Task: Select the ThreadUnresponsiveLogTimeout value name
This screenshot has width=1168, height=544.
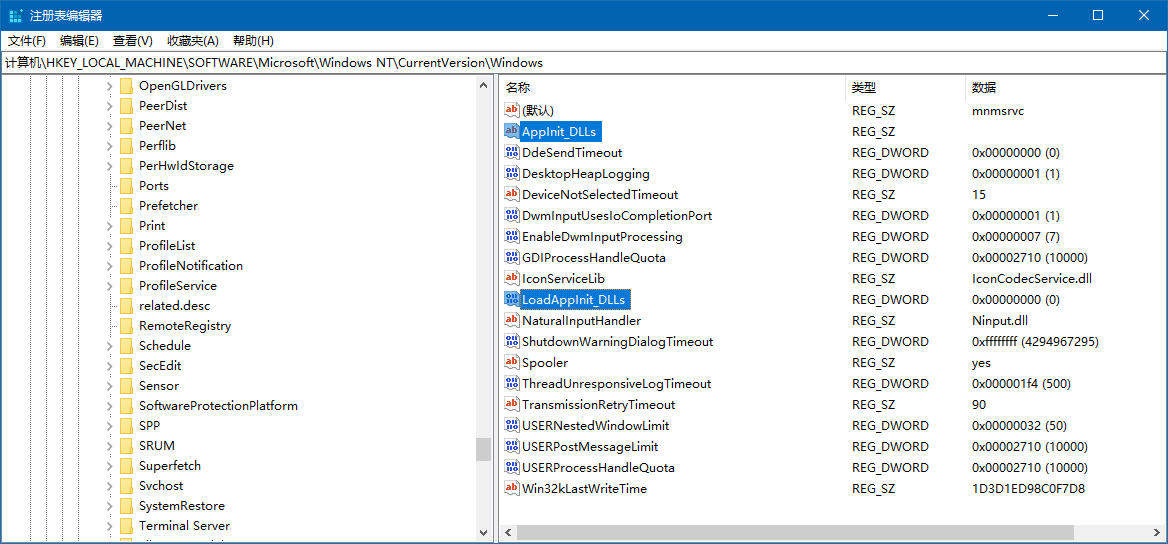Action: [x=617, y=384]
